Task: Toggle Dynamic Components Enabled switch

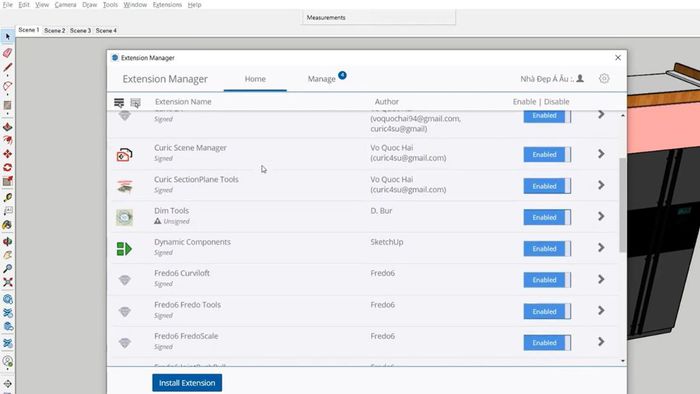Action: (547, 249)
